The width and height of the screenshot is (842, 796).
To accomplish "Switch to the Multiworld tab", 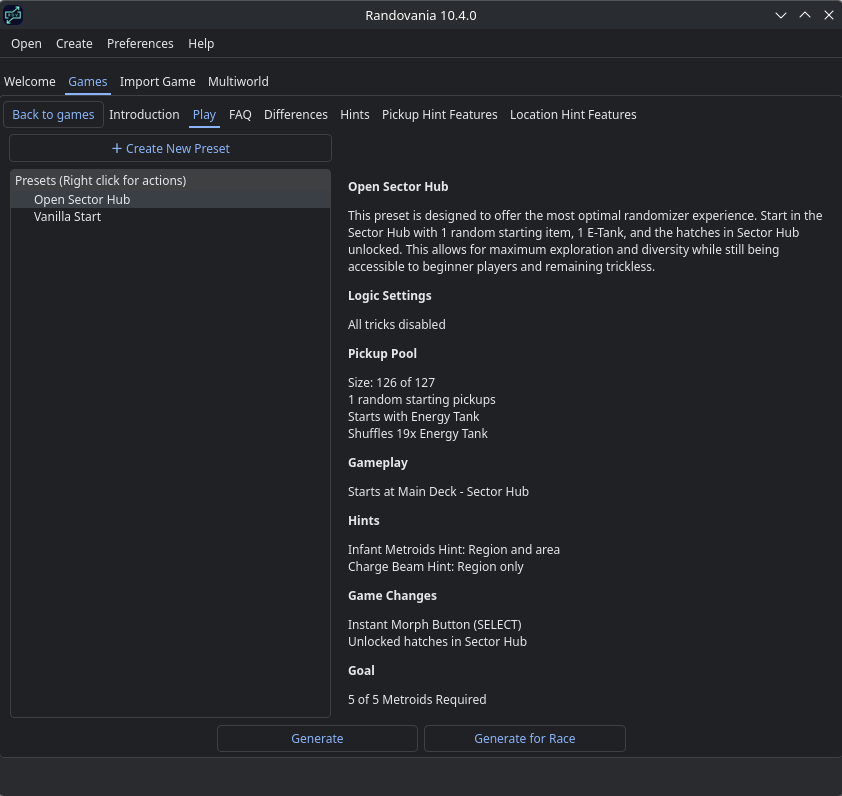I will click(x=238, y=82).
